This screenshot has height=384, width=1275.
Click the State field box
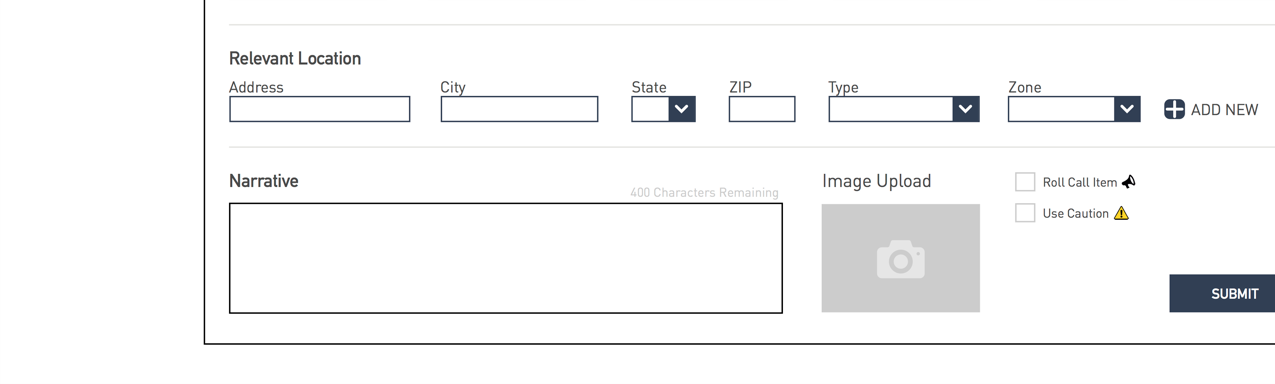tap(650, 109)
